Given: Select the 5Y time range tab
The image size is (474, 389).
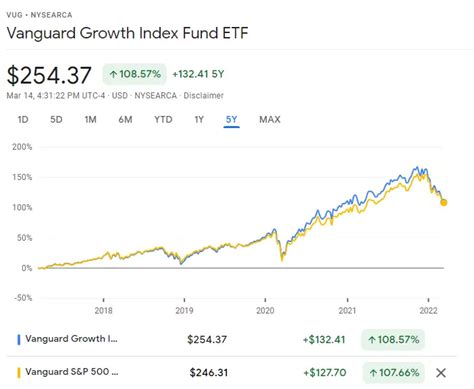Looking at the screenshot, I should [232, 119].
